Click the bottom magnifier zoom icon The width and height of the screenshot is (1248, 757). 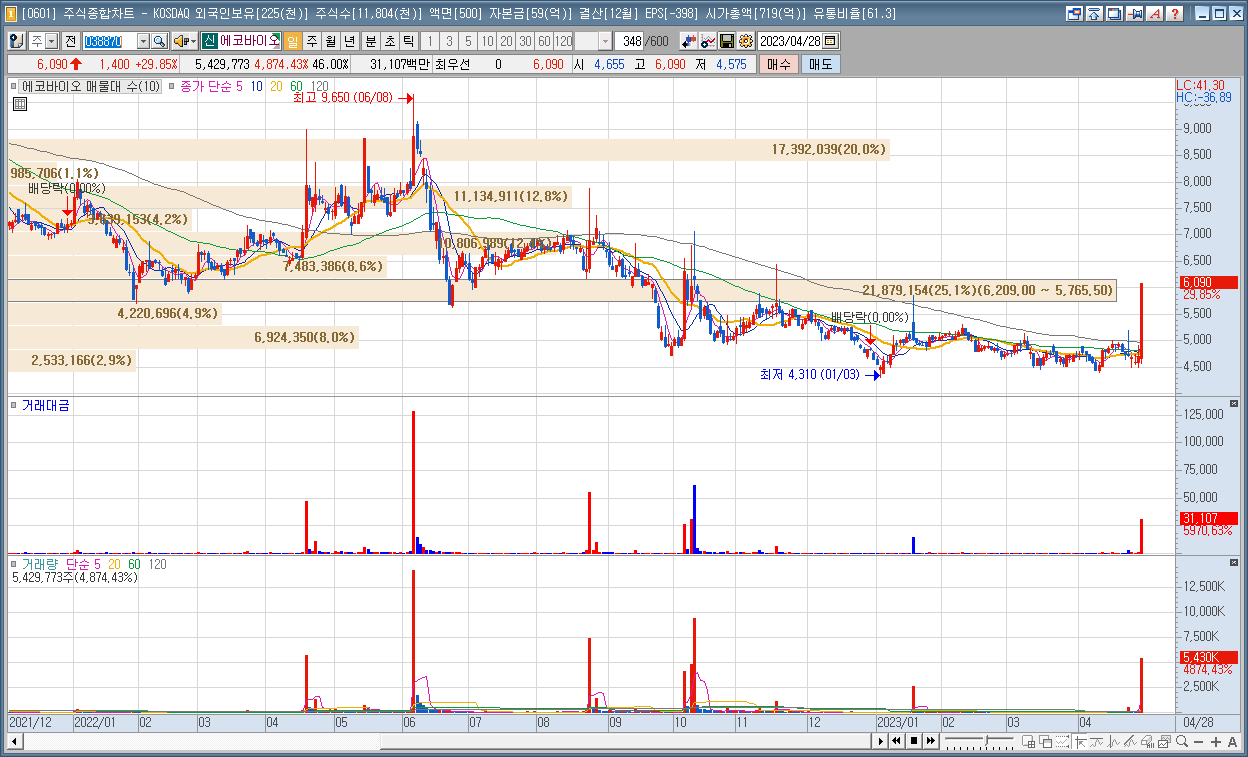click(x=1182, y=742)
